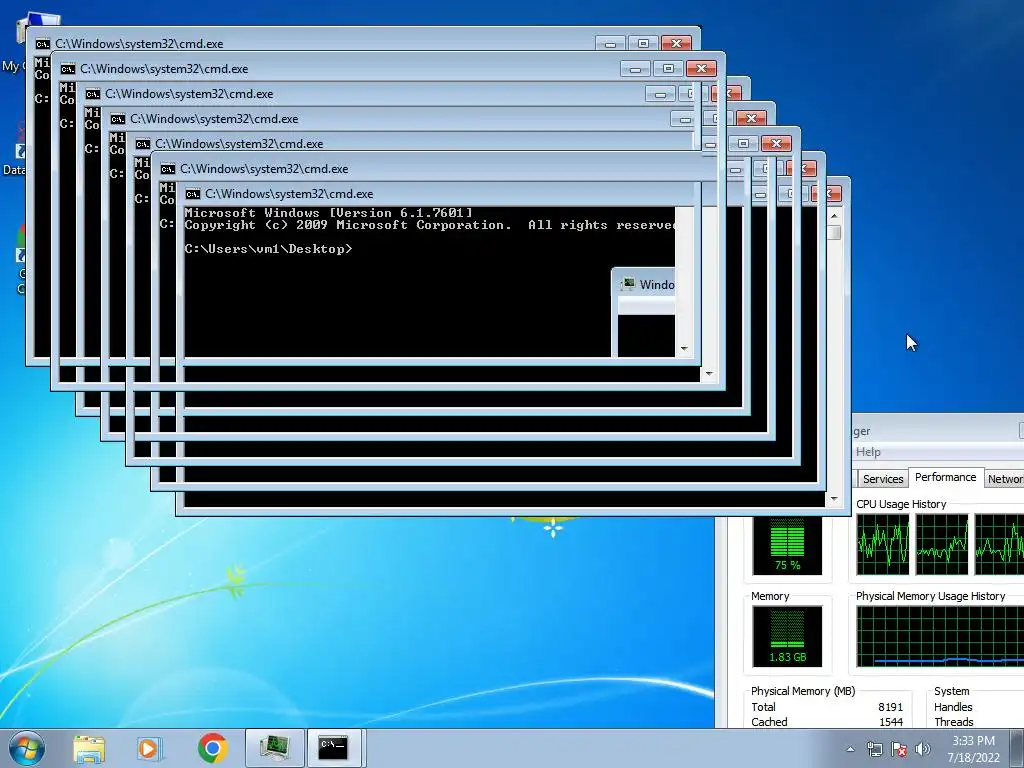Screen dimensions: 1024x768
Task: Close the uppermost cmd window
Action: click(677, 44)
